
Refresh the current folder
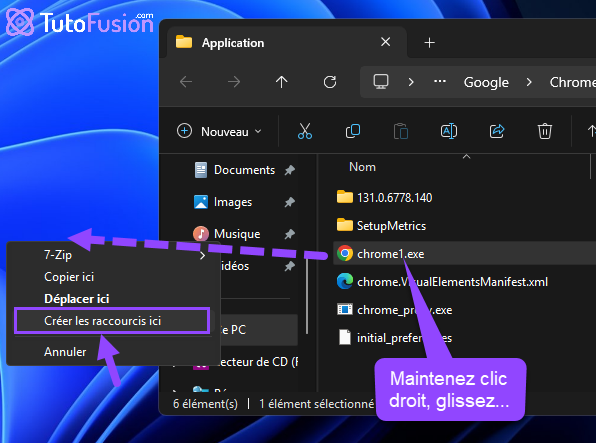[330, 82]
